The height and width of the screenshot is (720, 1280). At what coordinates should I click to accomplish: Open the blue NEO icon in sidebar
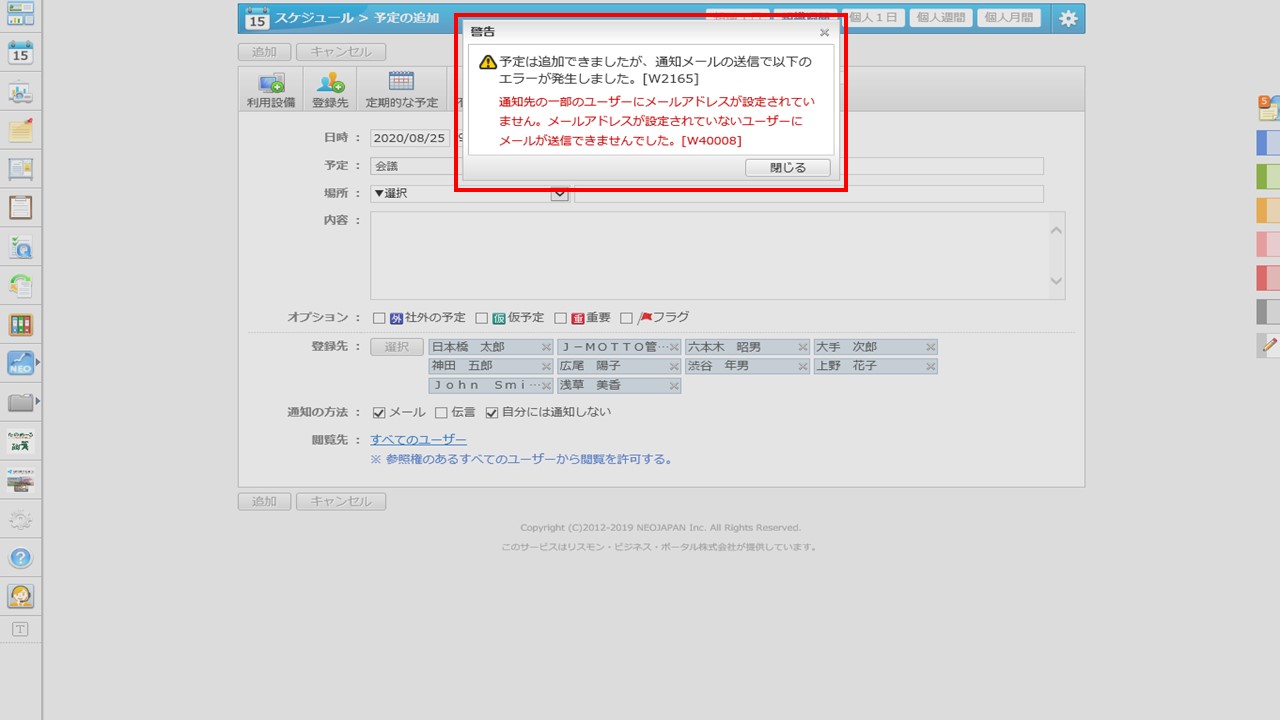[21, 363]
